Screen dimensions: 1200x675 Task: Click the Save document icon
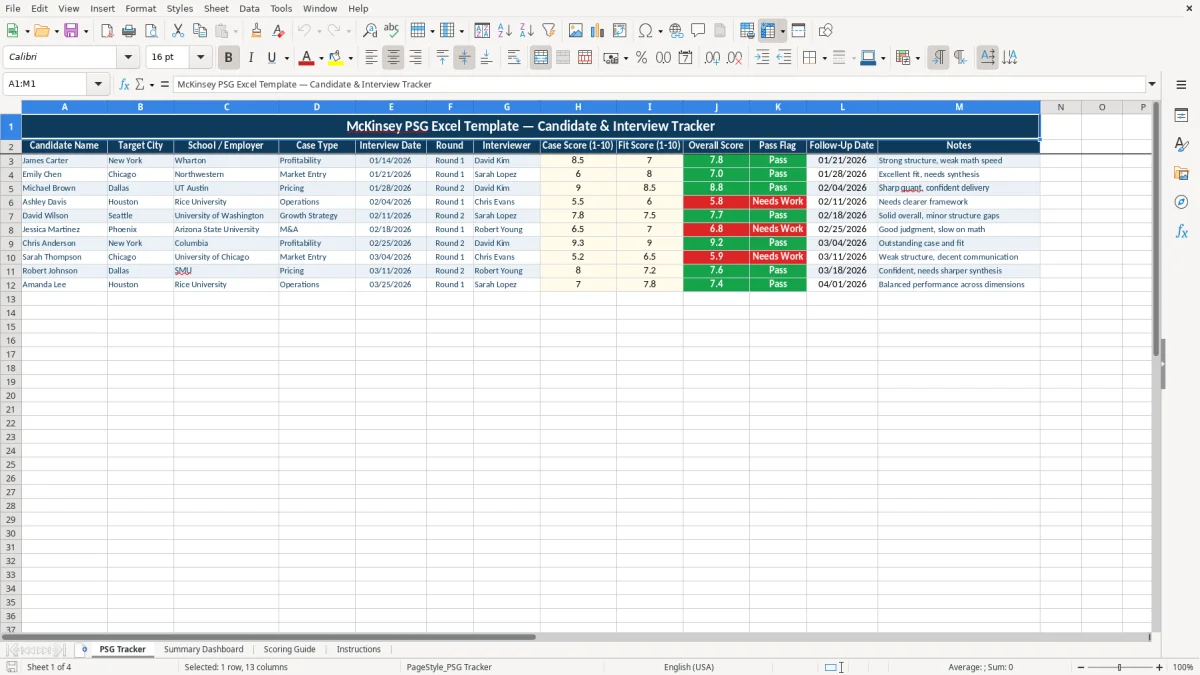(x=71, y=31)
